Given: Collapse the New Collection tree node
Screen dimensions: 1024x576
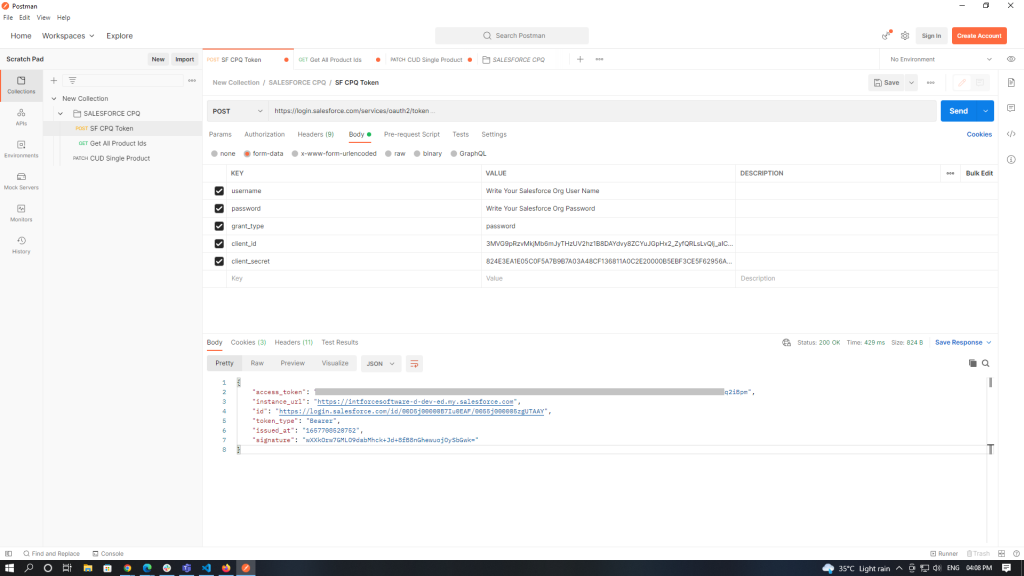Looking at the screenshot, I should pyautogui.click(x=54, y=99).
